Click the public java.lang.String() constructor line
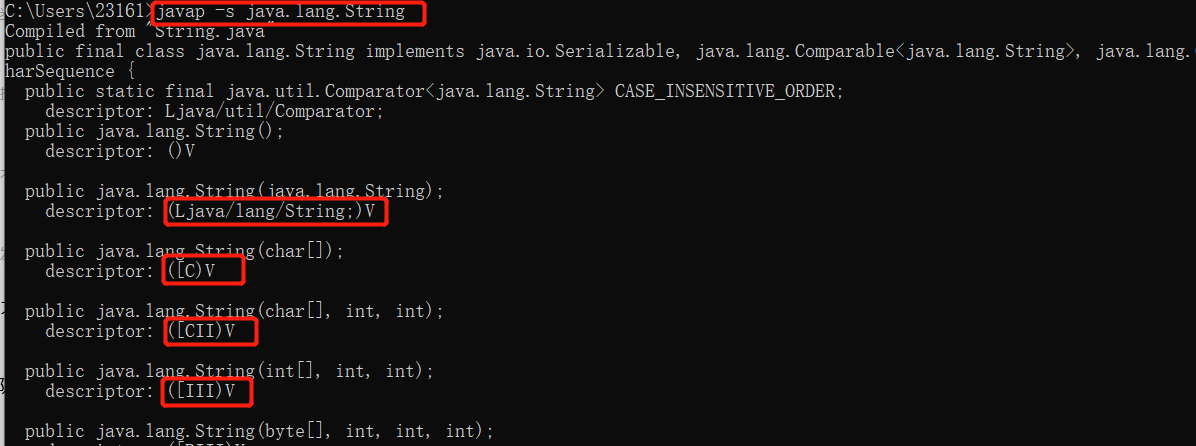1196x446 pixels. pyautogui.click(x=154, y=131)
